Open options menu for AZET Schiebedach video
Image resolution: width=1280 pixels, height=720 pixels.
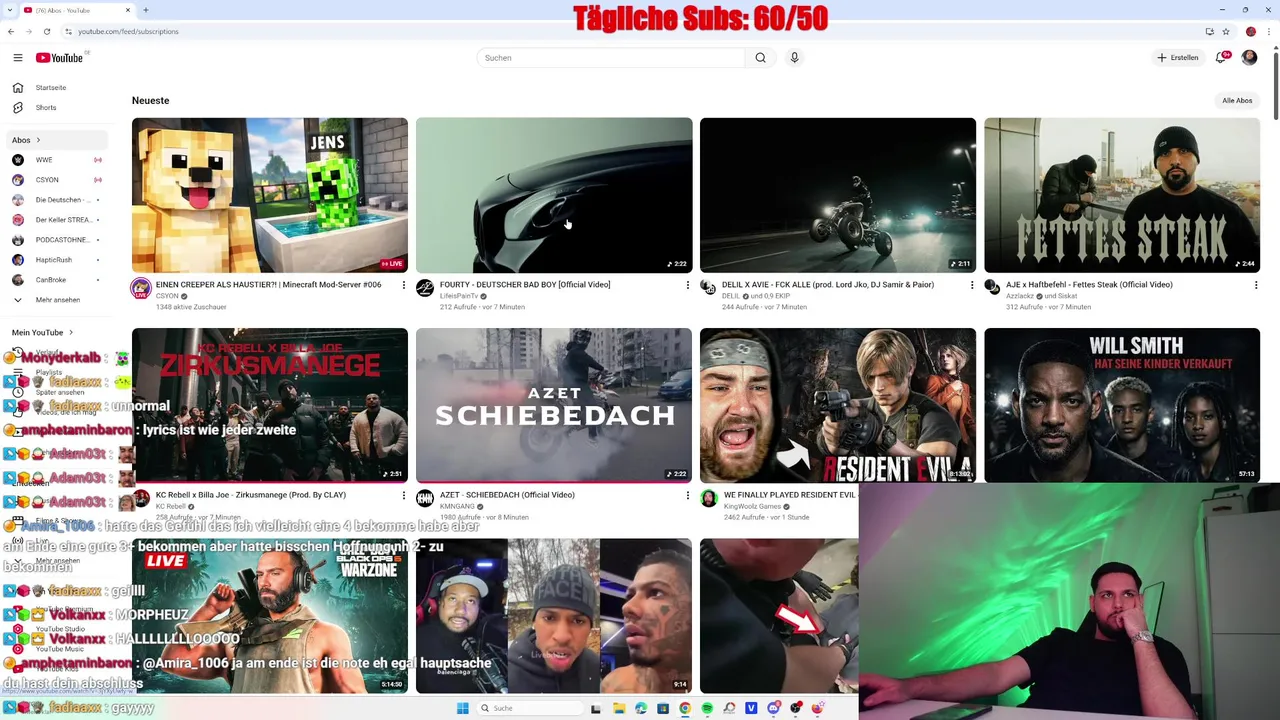pos(687,495)
